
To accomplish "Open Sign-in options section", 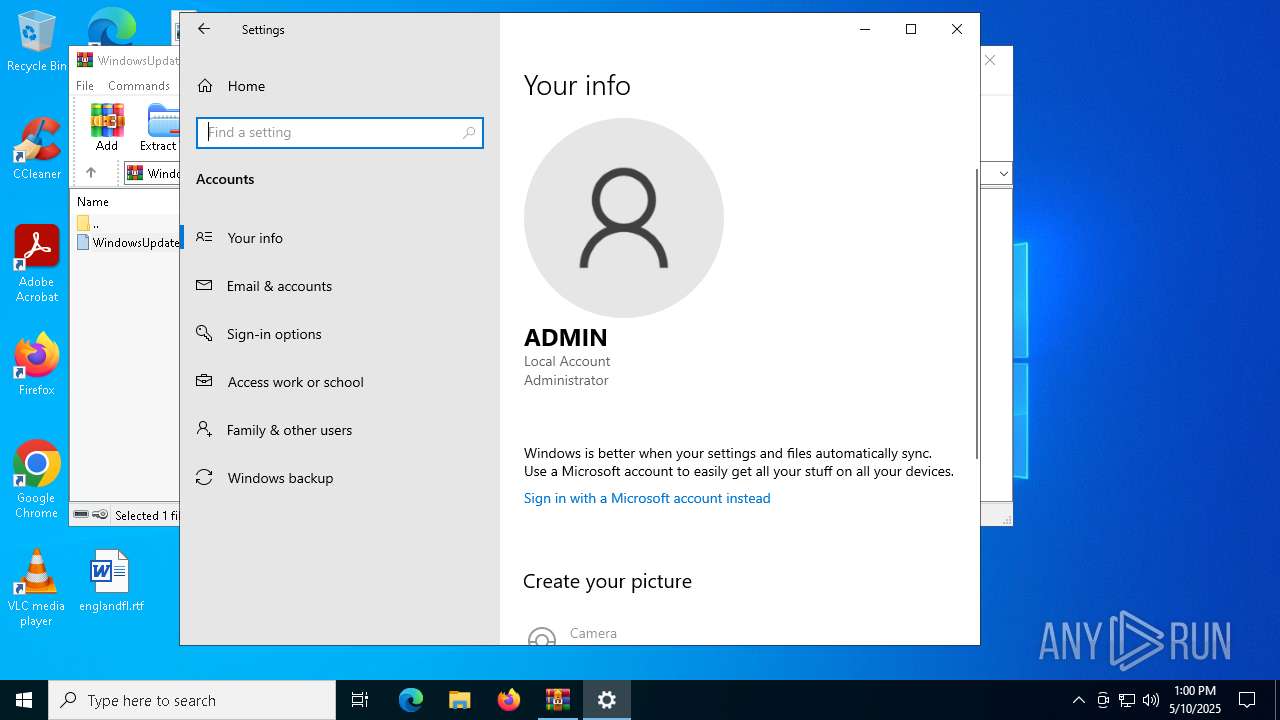I will (340, 334).
